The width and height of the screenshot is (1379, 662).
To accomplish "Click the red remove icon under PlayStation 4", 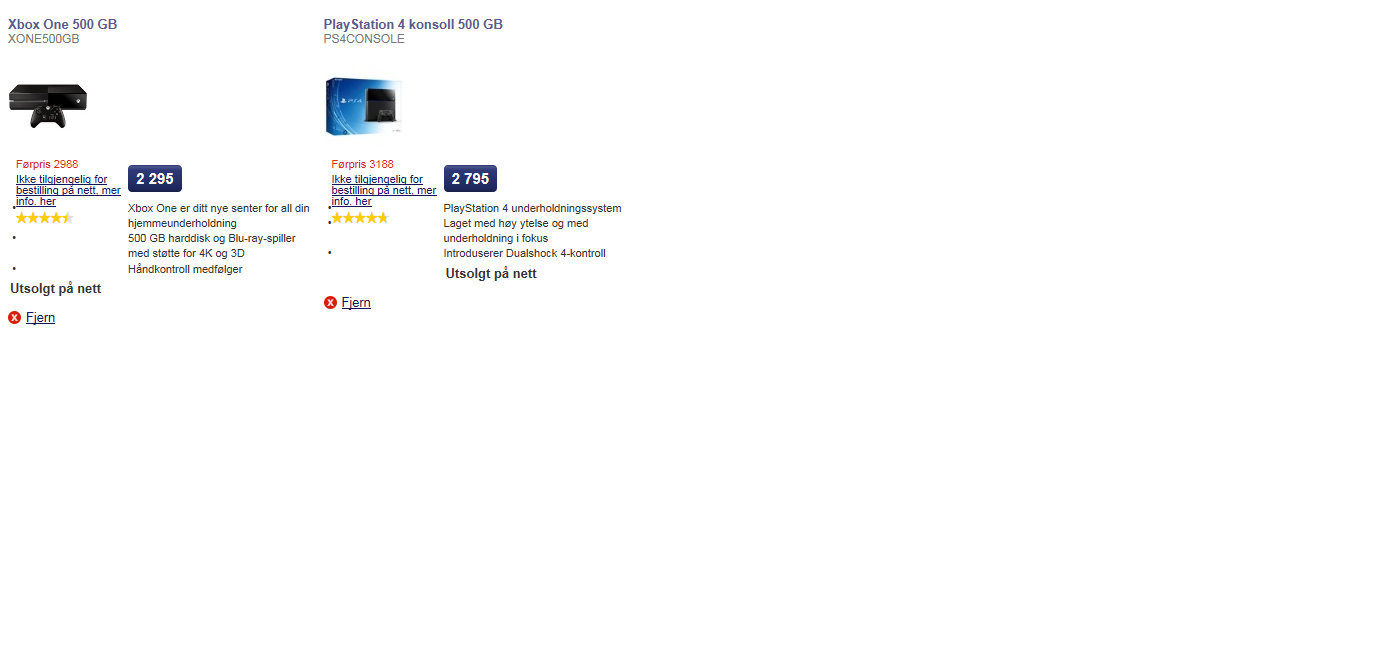I will click(330, 303).
